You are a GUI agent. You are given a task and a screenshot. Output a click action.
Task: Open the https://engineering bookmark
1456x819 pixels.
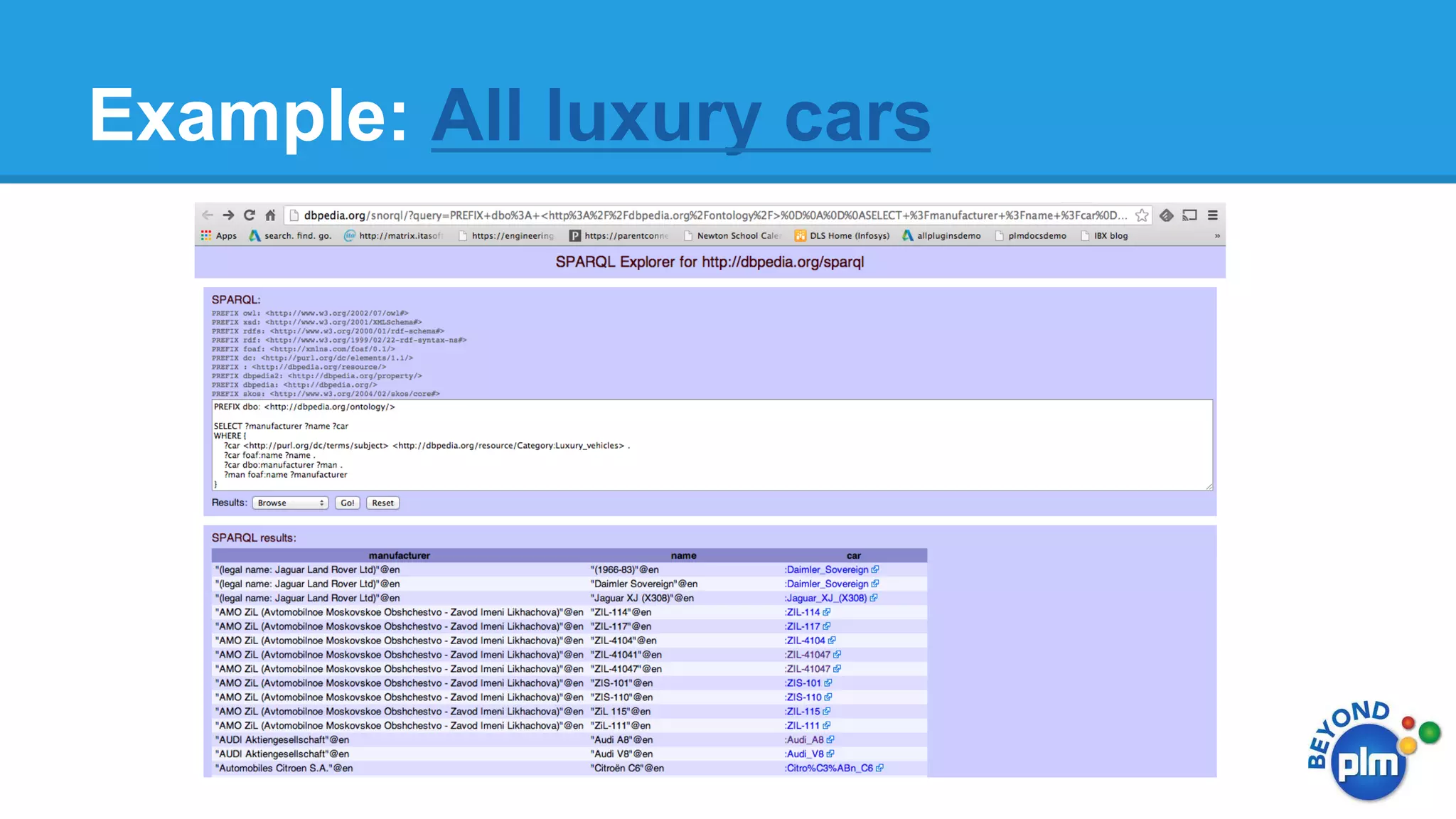point(505,235)
